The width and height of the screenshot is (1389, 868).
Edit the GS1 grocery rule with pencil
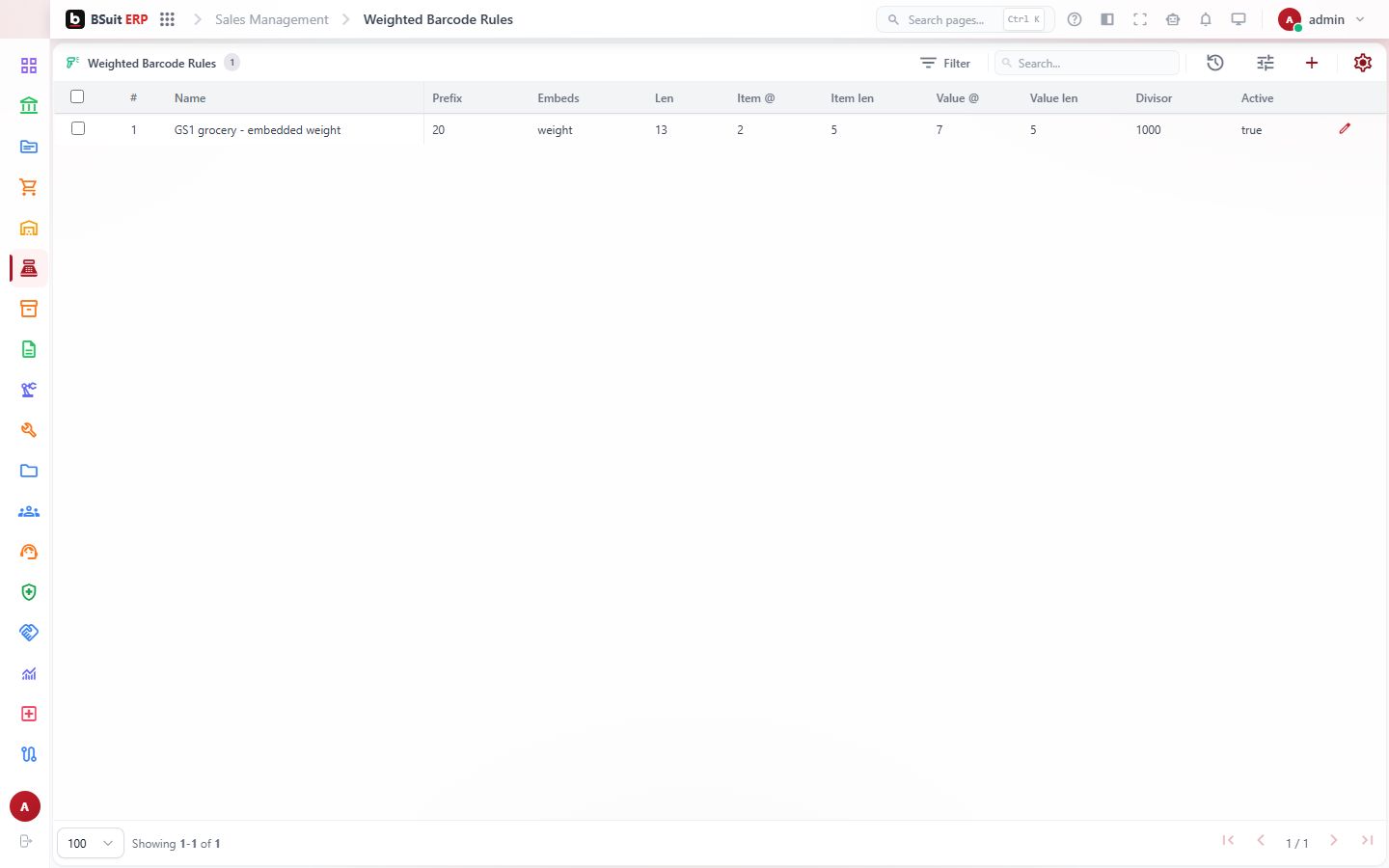[x=1345, y=128]
